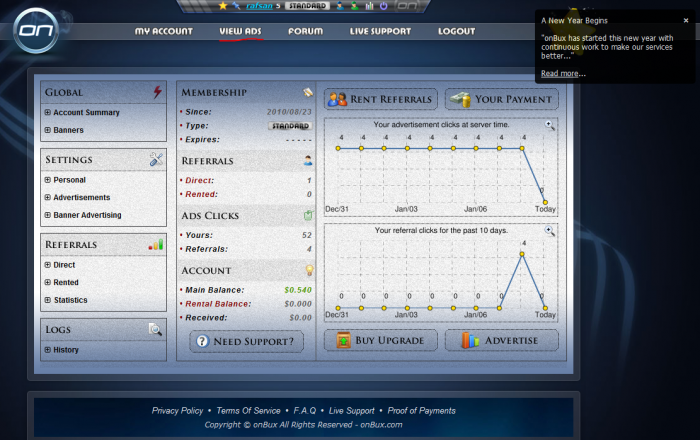Viewport: 700px width, 440px height.
Task: Zoom the referral clicks chart
Action: click(550, 231)
